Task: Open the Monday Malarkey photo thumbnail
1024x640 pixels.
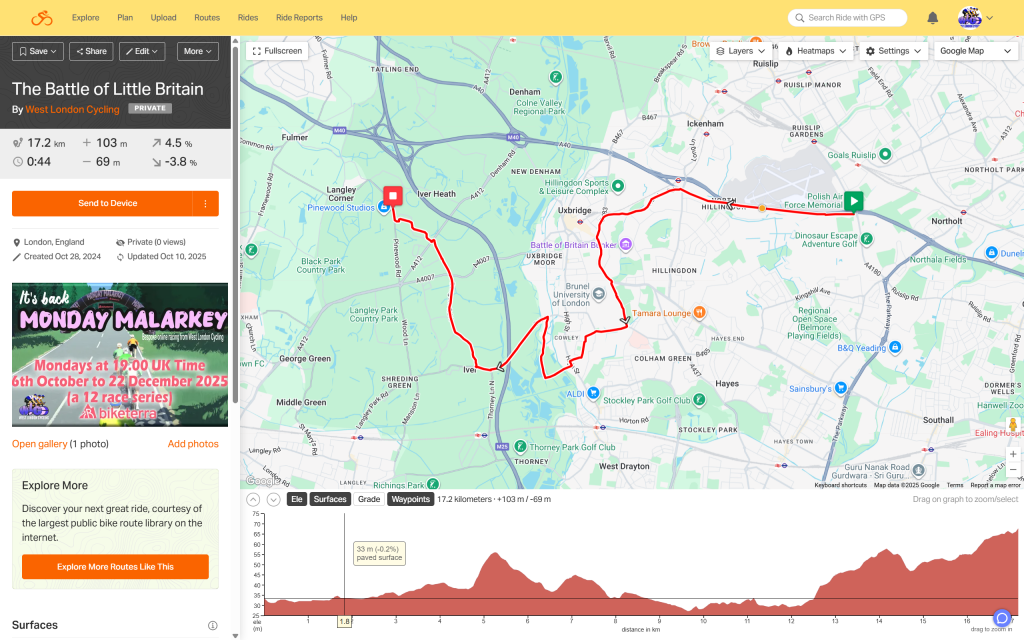Action: (x=120, y=355)
